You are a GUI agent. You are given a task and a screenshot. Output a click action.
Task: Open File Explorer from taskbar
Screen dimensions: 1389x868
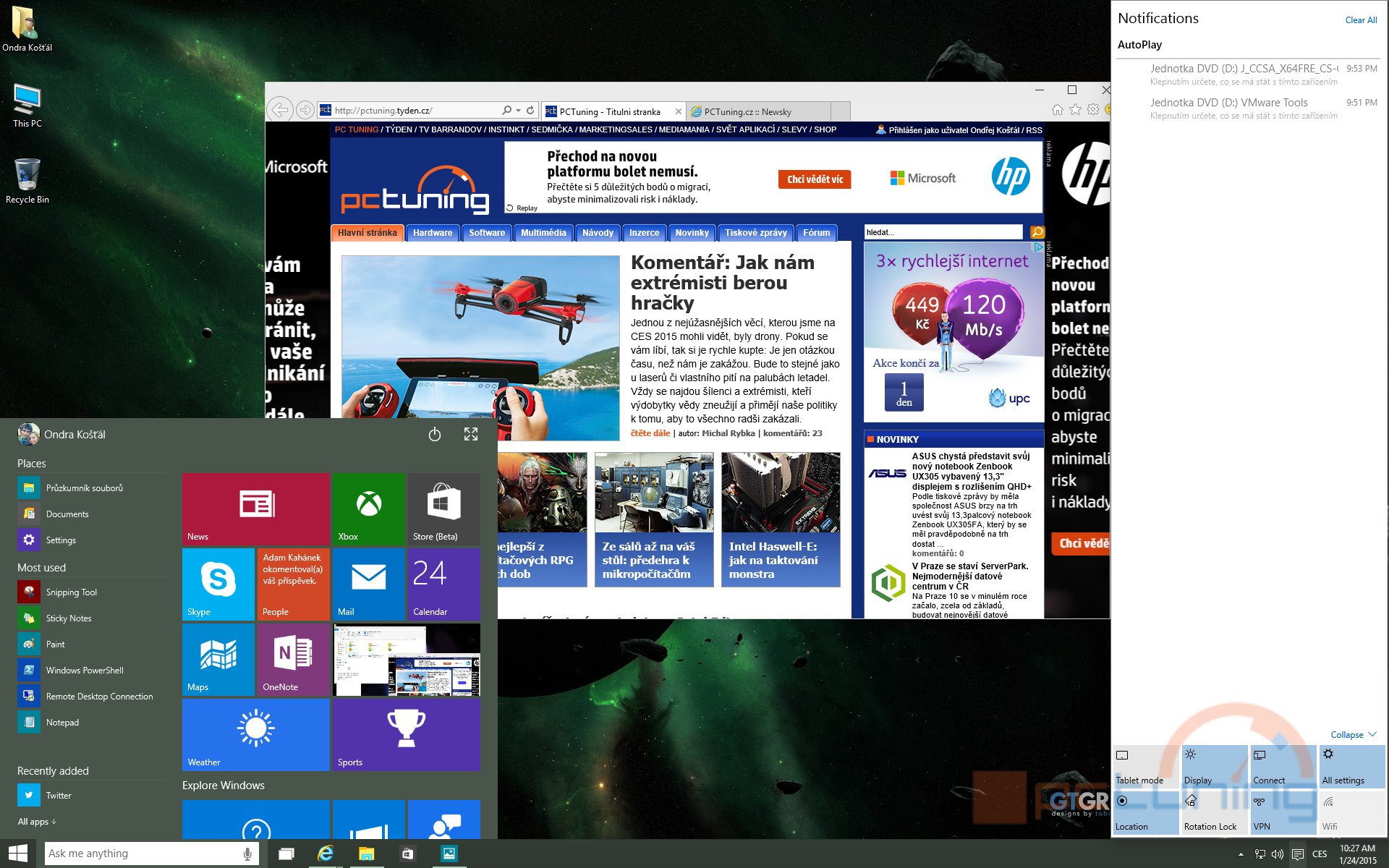(x=367, y=854)
